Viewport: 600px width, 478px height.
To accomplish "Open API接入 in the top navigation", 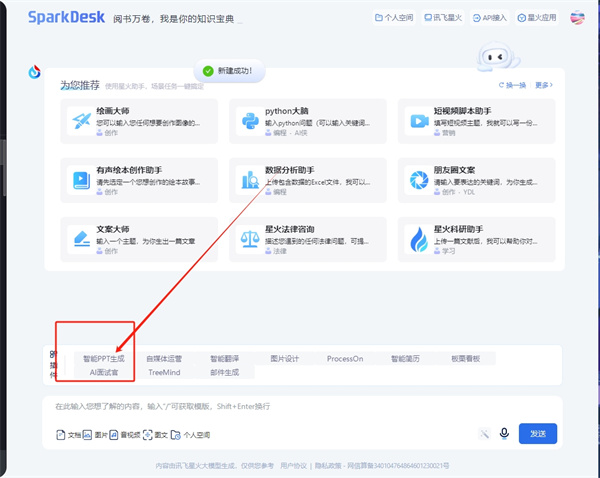I will tap(489, 18).
